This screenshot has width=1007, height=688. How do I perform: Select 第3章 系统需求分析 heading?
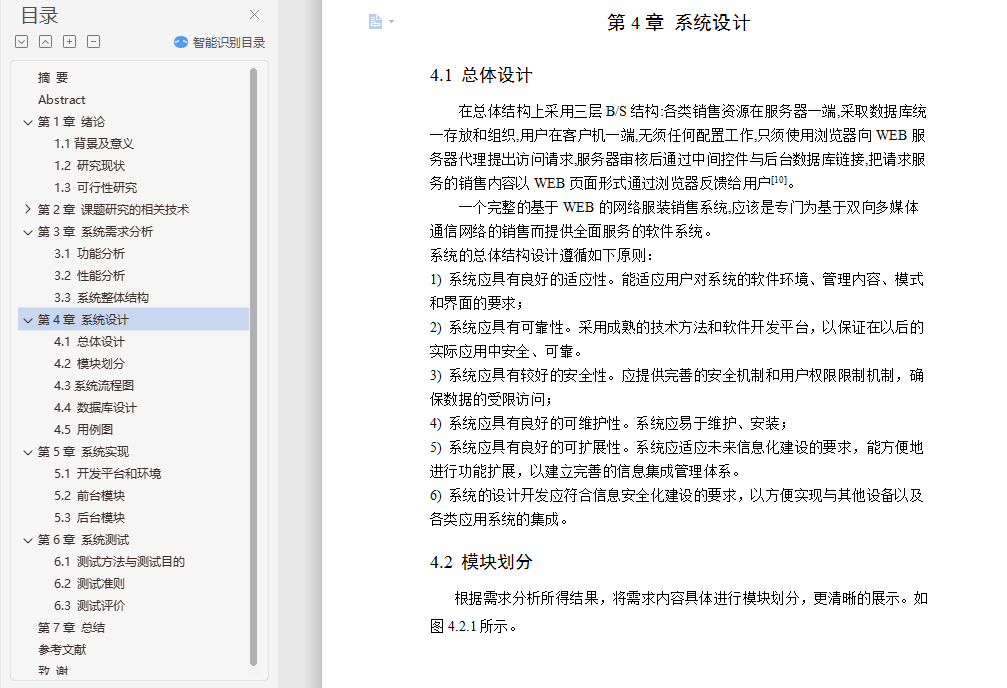click(x=95, y=231)
